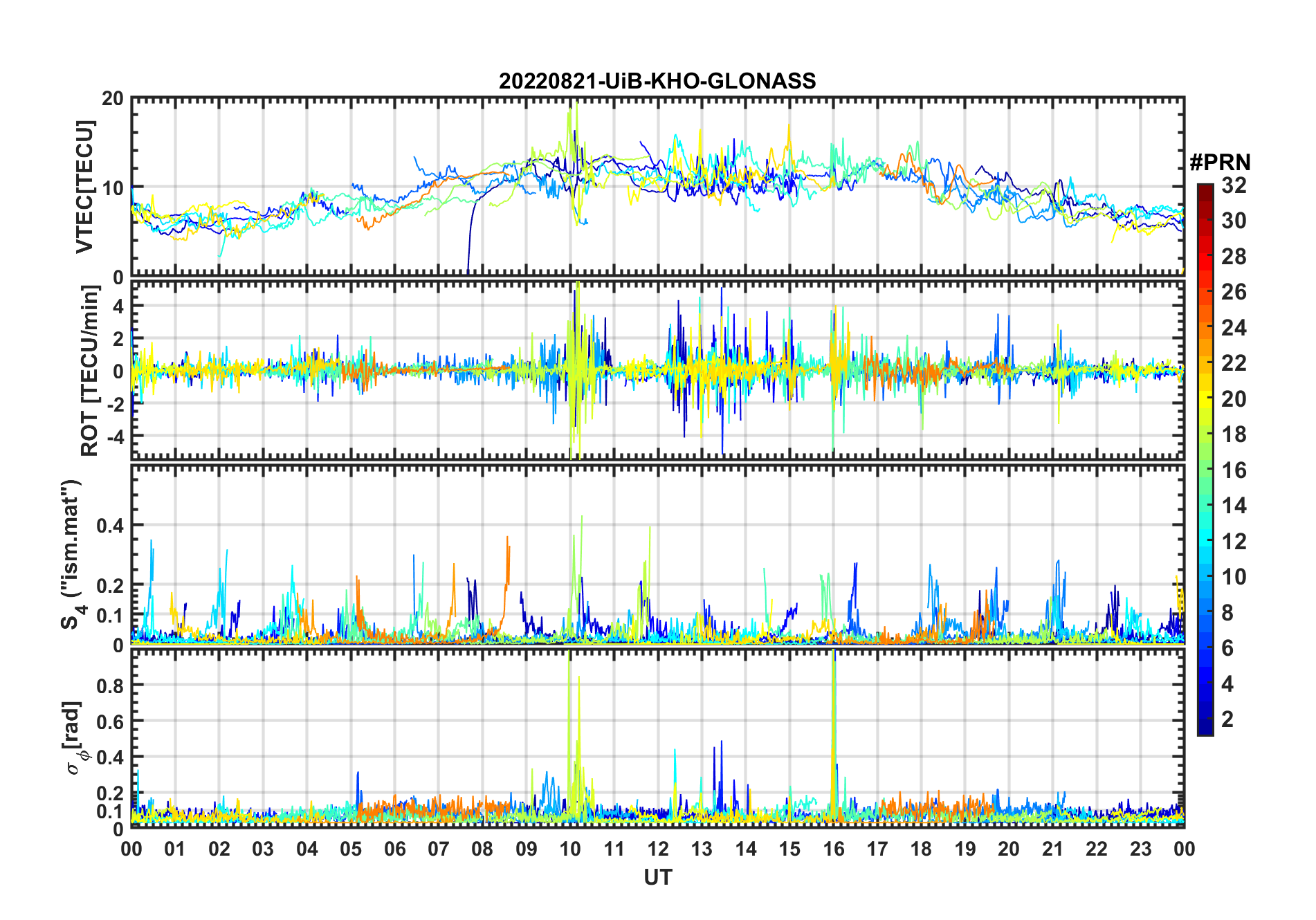This screenshot has height=920, width=1316.
Task: Select colorbar tick label 6
Action: click(x=1228, y=648)
